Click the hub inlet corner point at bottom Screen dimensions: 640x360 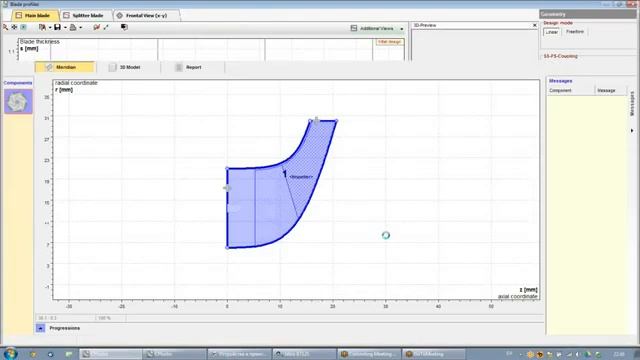pos(227,248)
